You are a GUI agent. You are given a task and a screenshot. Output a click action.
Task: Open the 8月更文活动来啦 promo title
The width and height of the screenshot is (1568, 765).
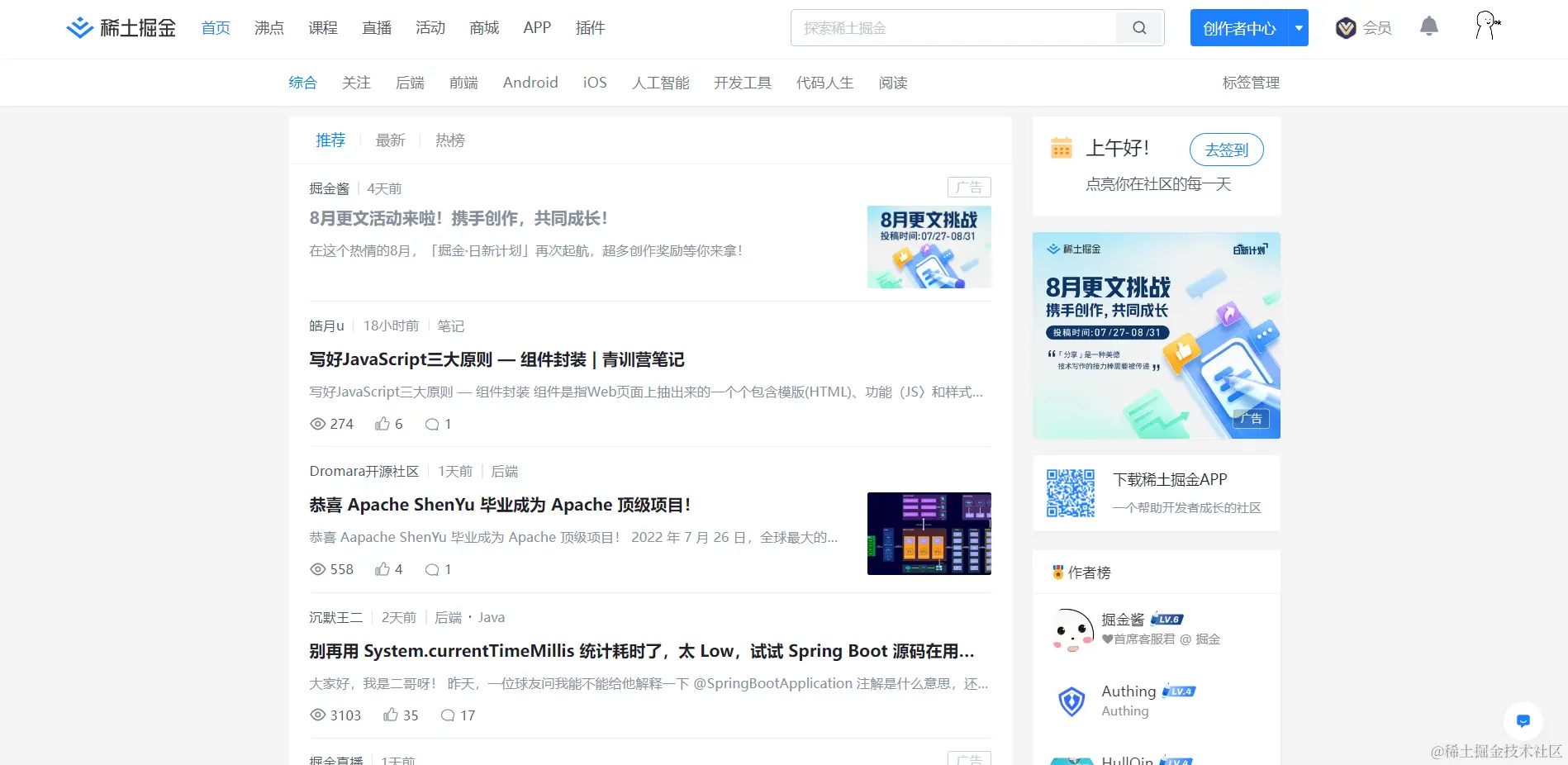click(459, 218)
